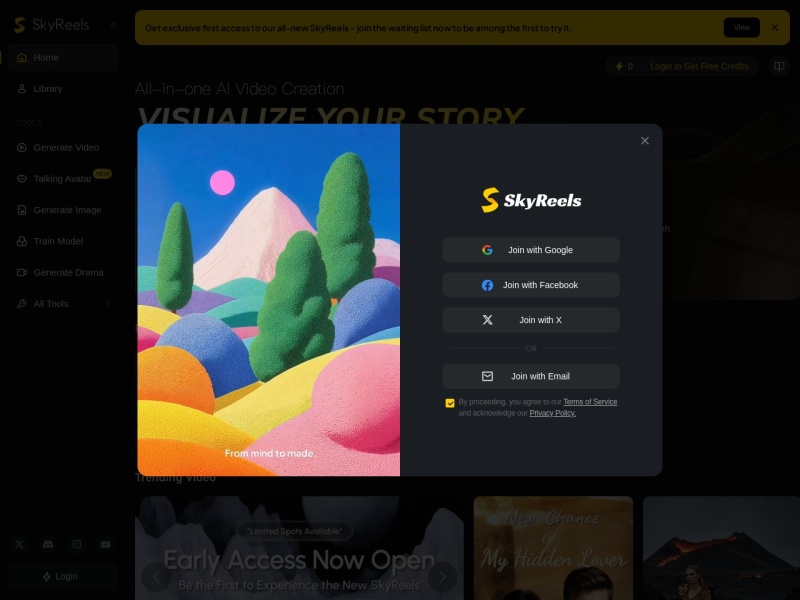Screen dimensions: 800x600
Task: Click the Google icon in the sign-up dialog
Action: 487,250
